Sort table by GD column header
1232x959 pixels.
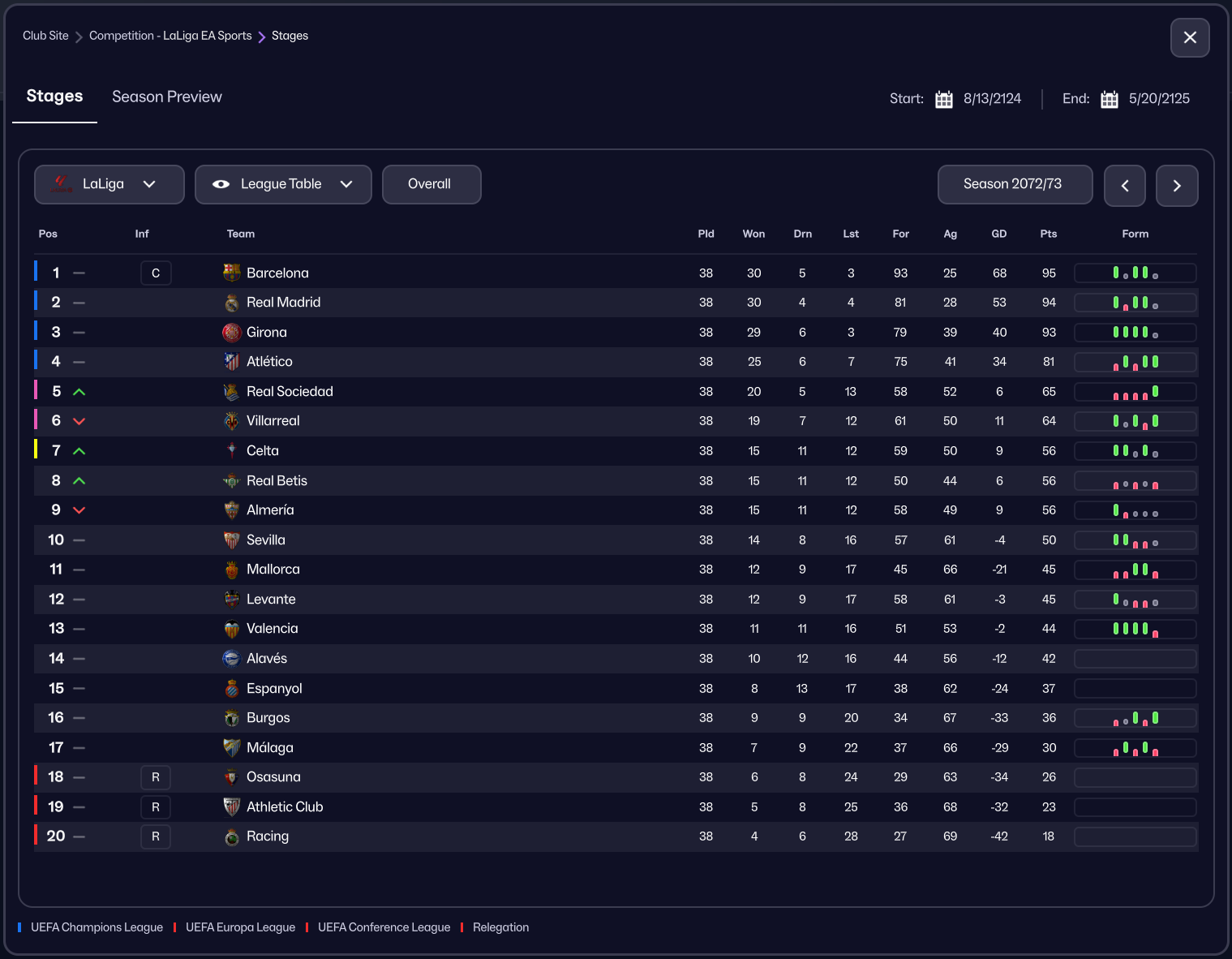click(x=999, y=234)
